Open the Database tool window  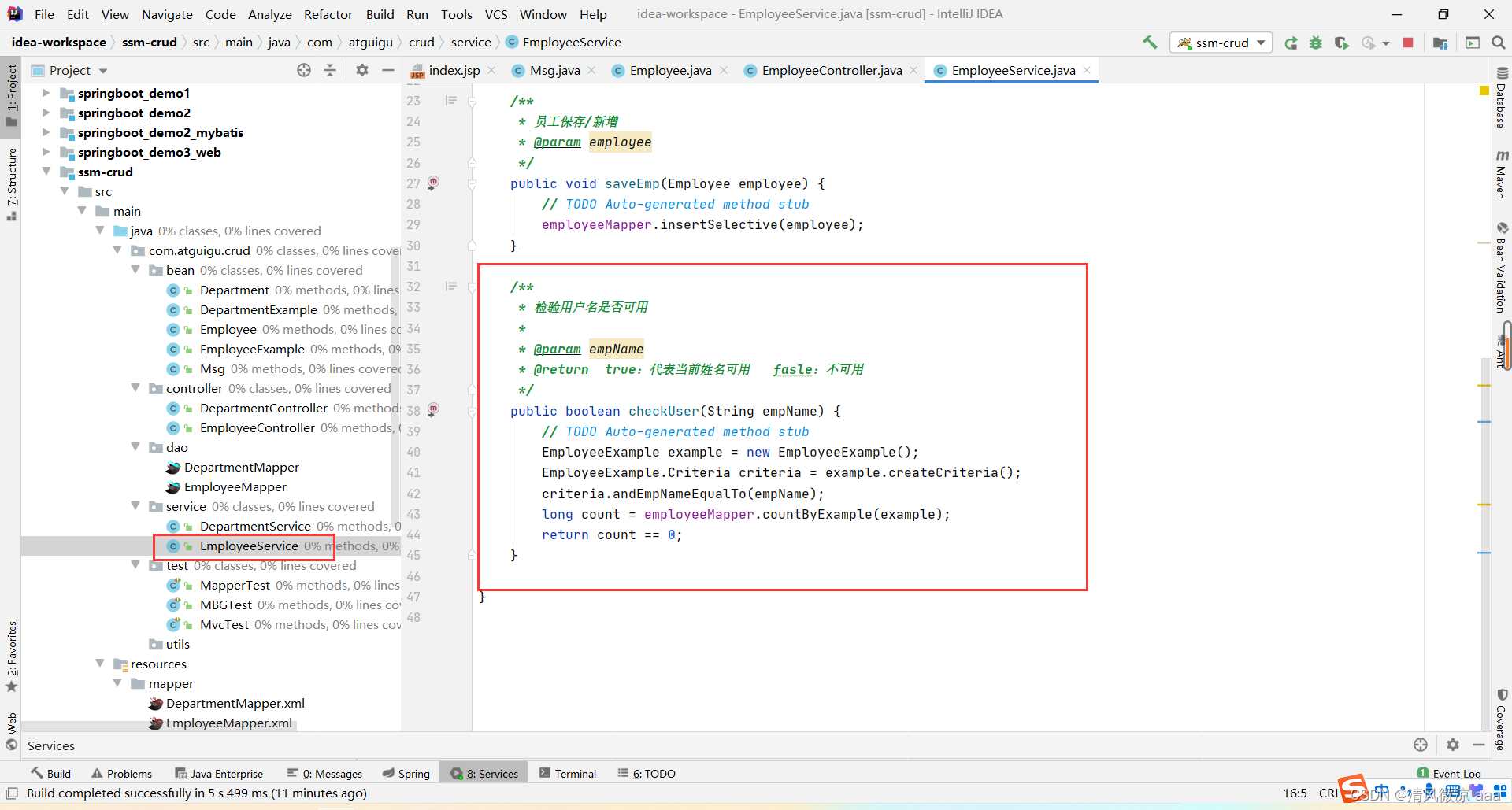coord(1502,98)
